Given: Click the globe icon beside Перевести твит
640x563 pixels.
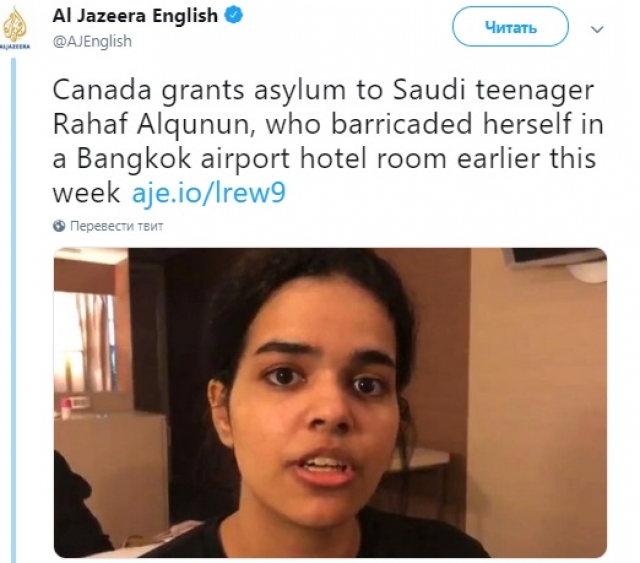Looking at the screenshot, I should (59, 226).
